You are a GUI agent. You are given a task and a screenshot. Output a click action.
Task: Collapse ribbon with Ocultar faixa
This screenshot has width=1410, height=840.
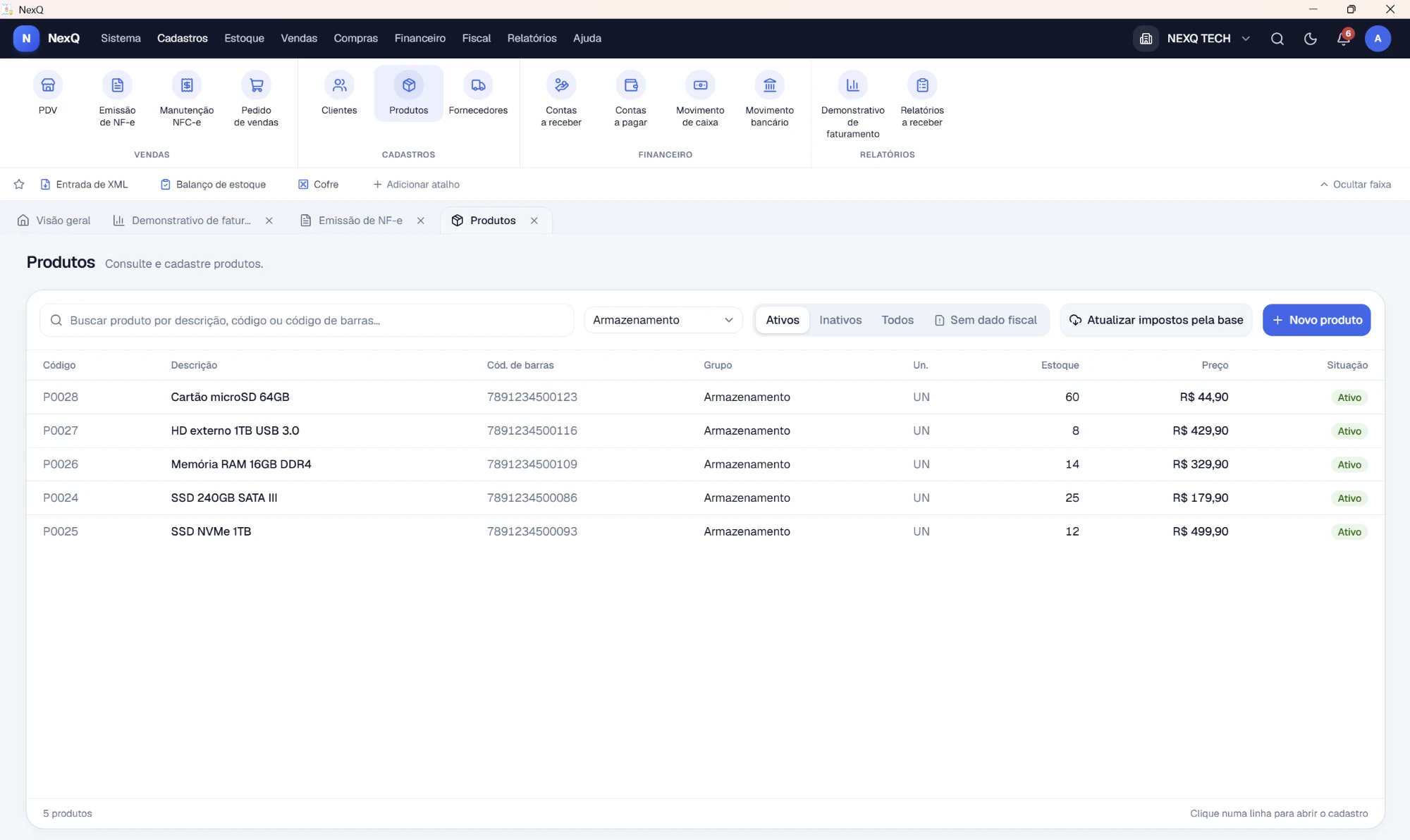pos(1355,185)
